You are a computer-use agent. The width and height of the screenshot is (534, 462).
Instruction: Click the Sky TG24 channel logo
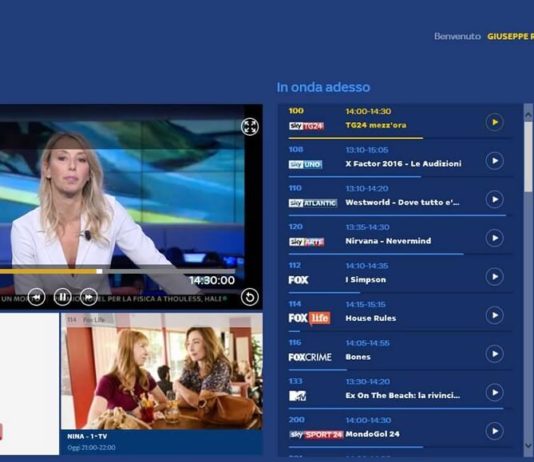(306, 126)
